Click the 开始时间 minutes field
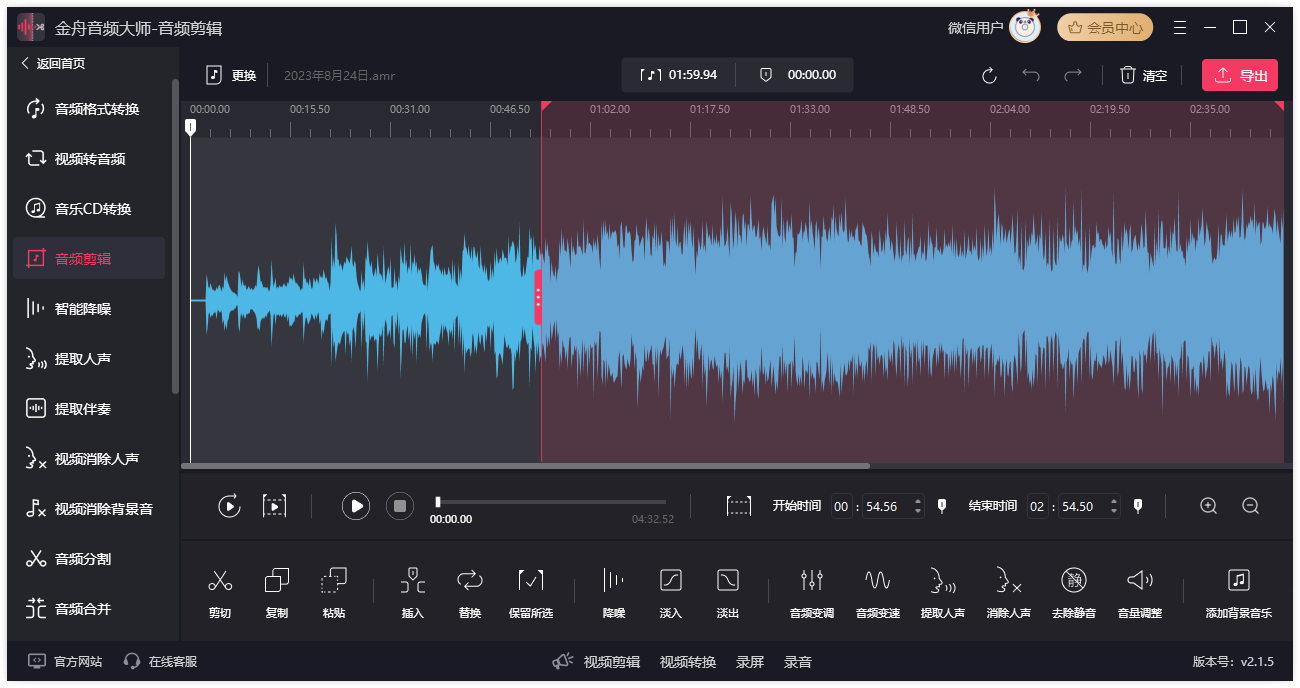The width and height of the screenshot is (1300, 688). click(841, 507)
